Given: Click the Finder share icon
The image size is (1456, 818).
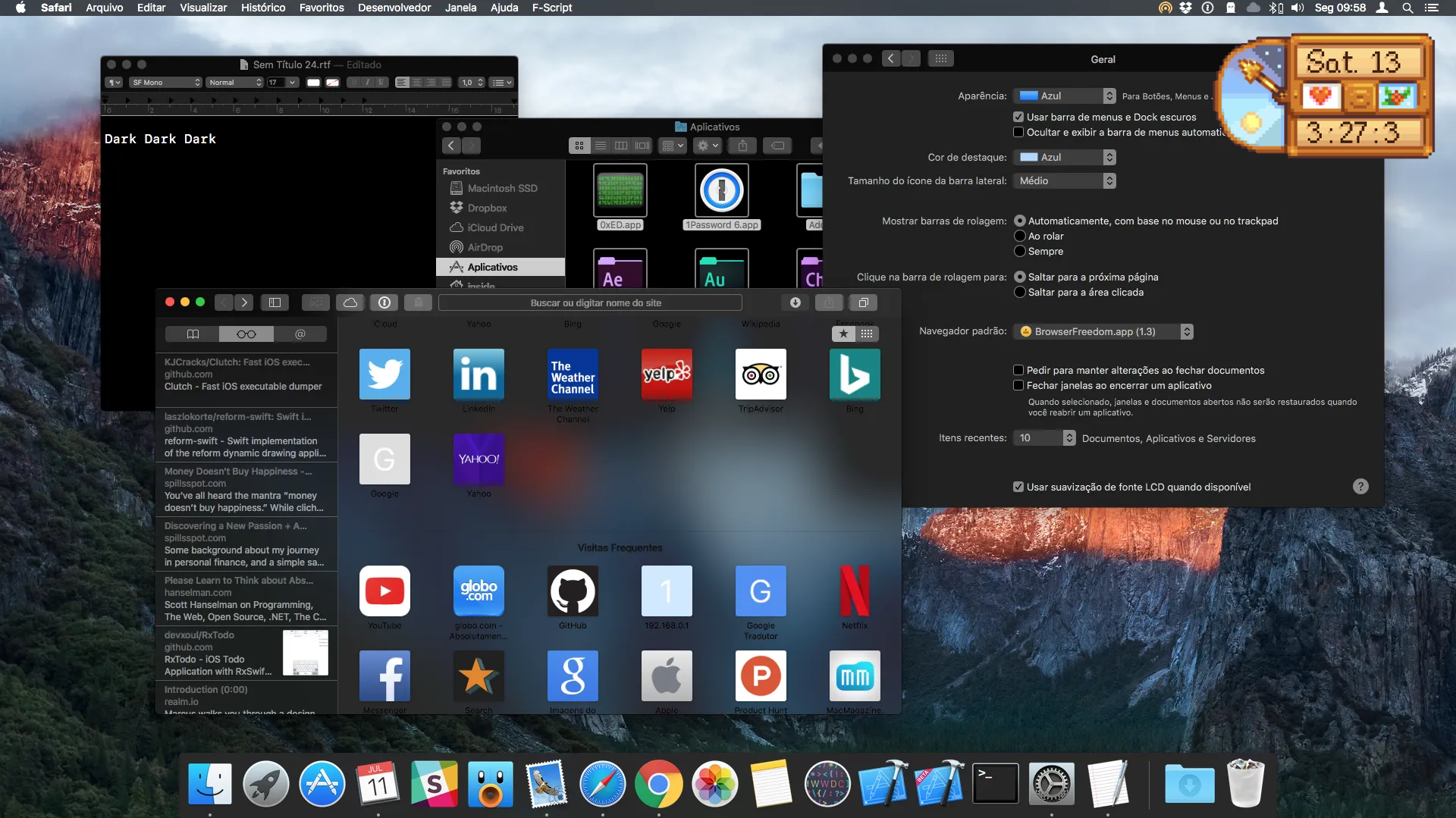Looking at the screenshot, I should [742, 146].
